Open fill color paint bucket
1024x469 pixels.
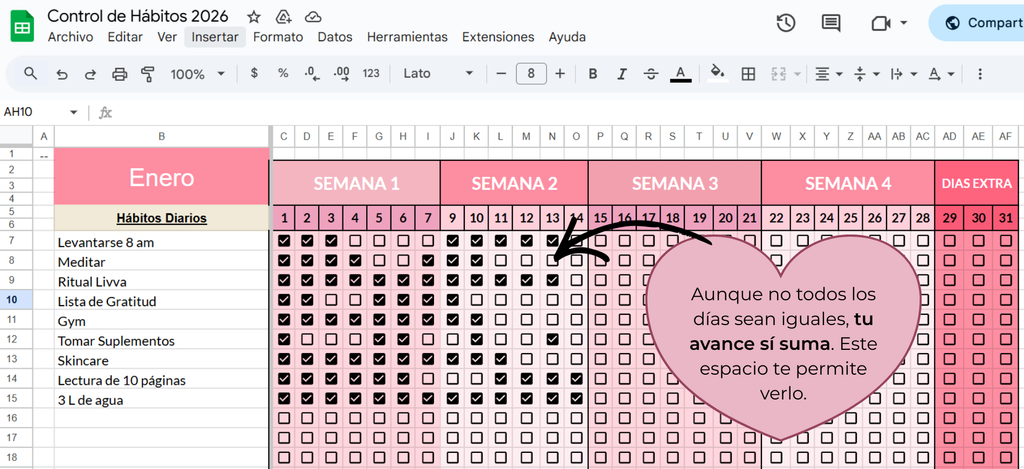pyautogui.click(x=718, y=73)
